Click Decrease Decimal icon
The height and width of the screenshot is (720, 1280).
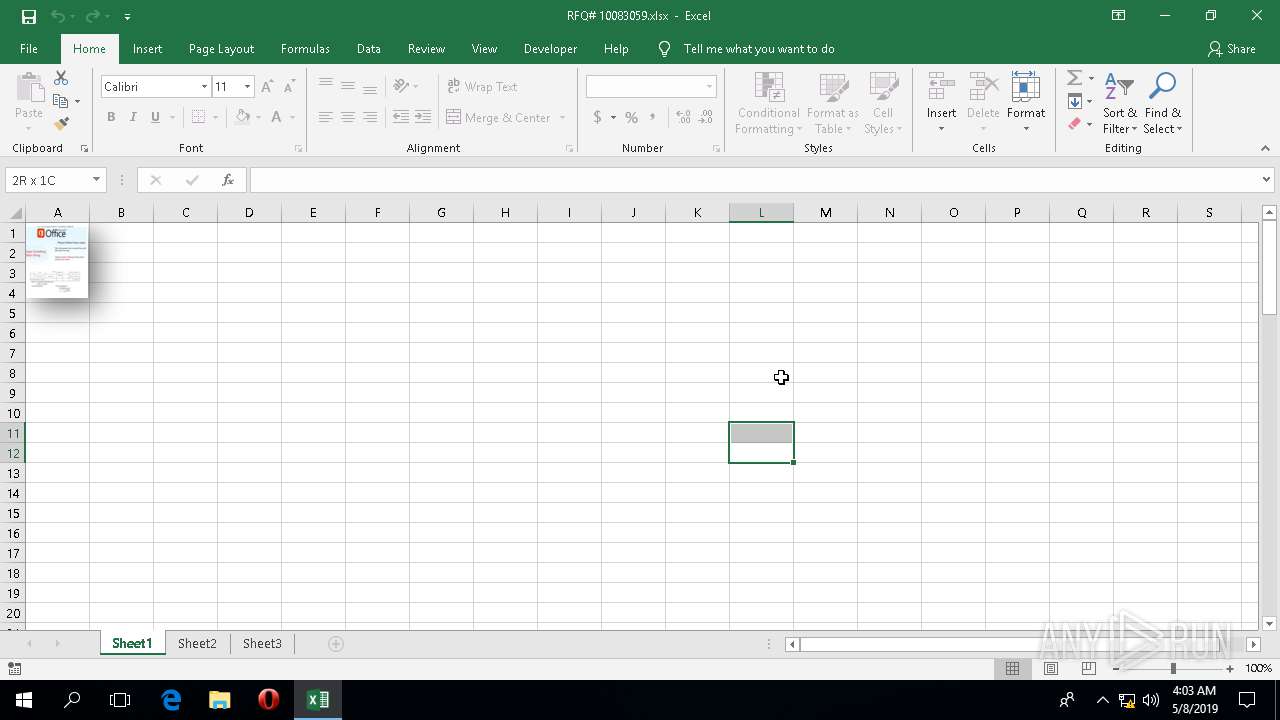pyautogui.click(x=706, y=117)
